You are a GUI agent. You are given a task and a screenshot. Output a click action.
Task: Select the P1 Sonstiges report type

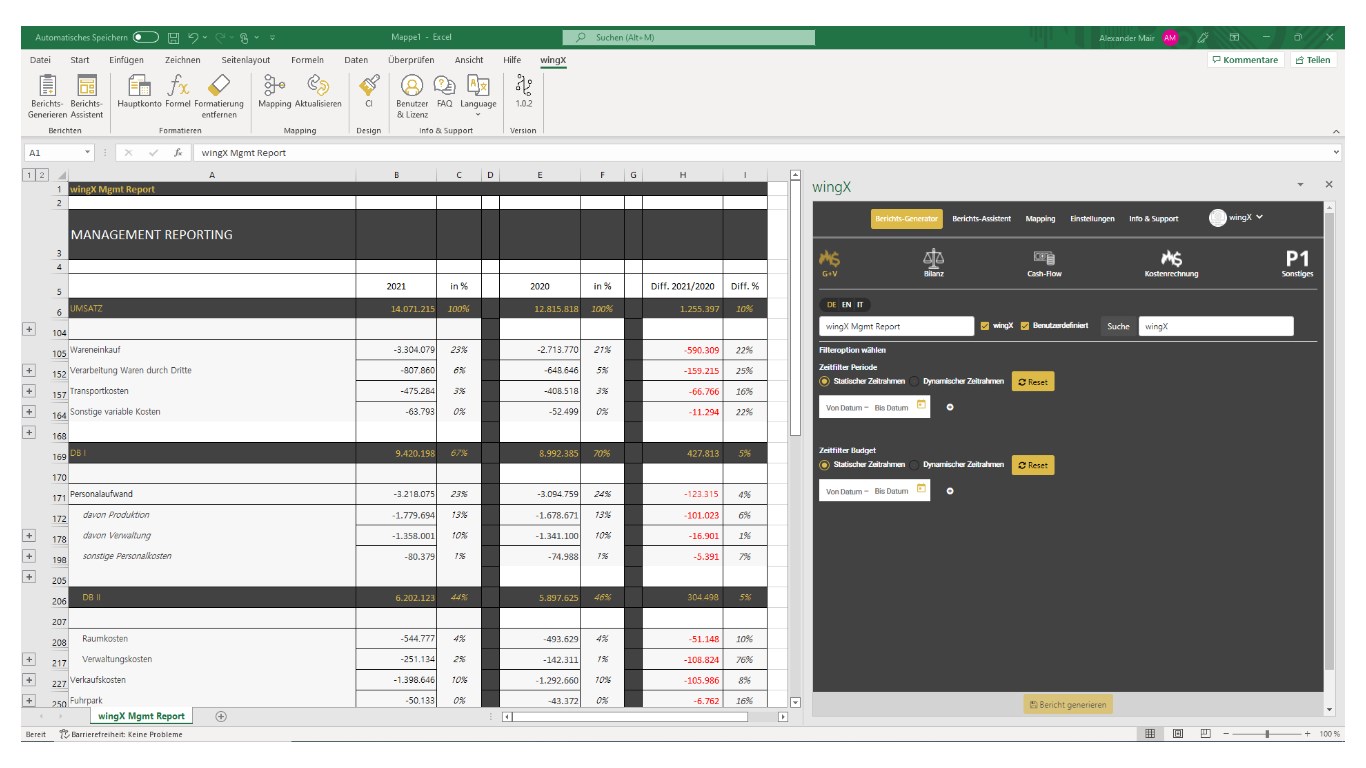pyautogui.click(x=1297, y=263)
